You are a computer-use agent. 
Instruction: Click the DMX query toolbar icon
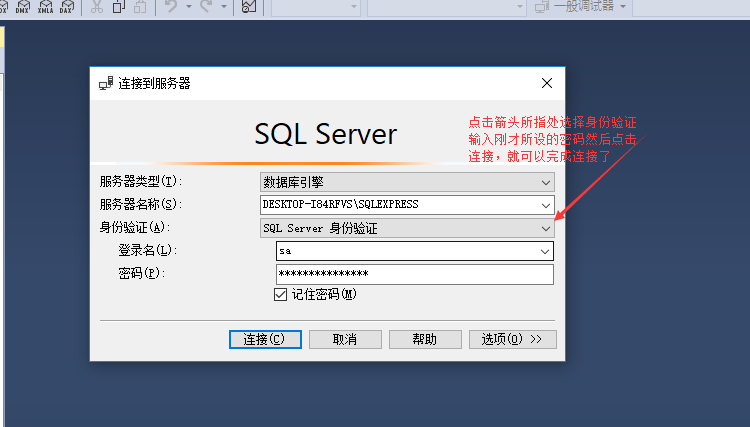coord(22,6)
